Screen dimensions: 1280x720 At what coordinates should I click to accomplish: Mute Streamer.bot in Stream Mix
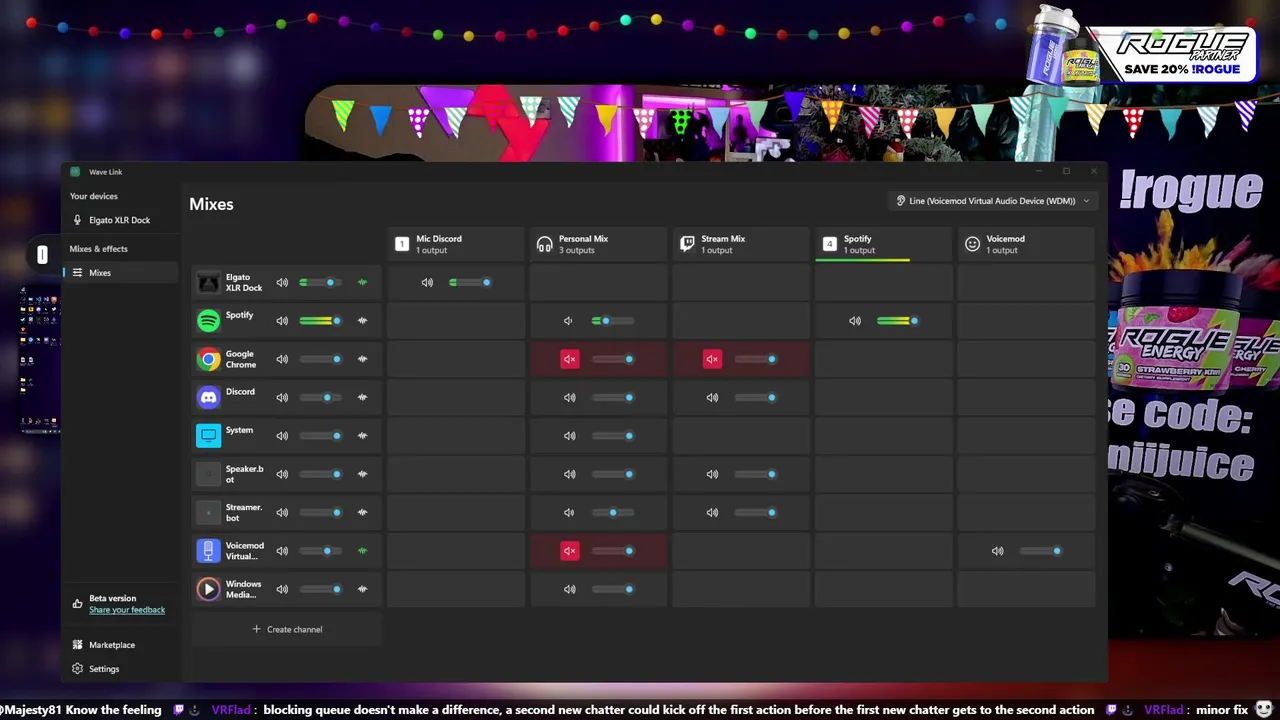(712, 512)
